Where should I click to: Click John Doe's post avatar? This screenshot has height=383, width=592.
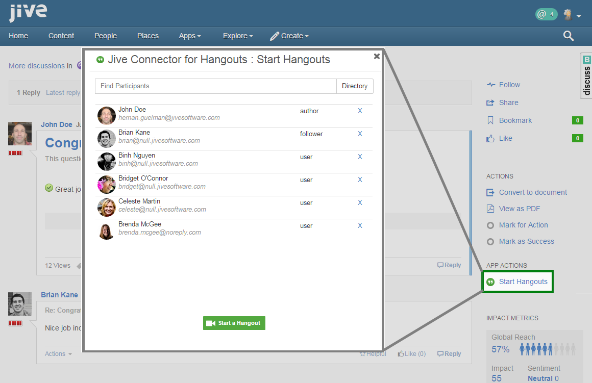(x=20, y=133)
